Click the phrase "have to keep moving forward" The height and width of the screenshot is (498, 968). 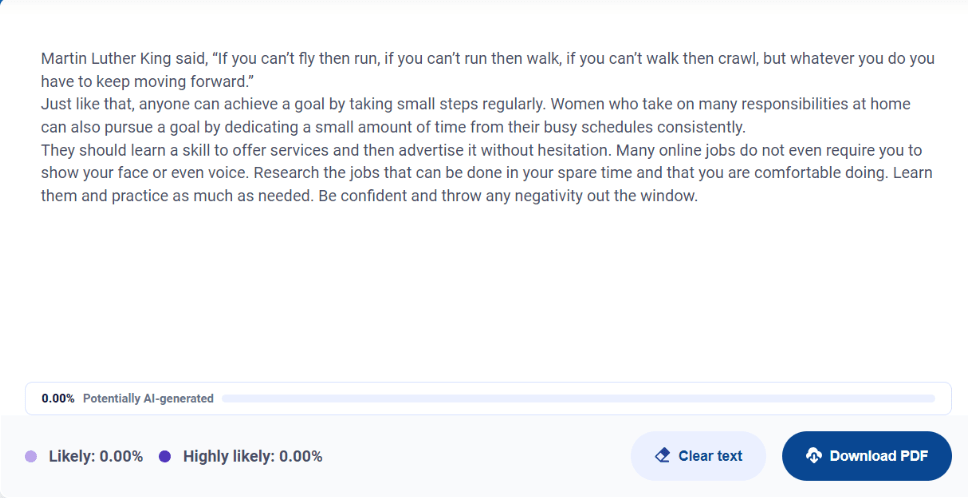143,82
